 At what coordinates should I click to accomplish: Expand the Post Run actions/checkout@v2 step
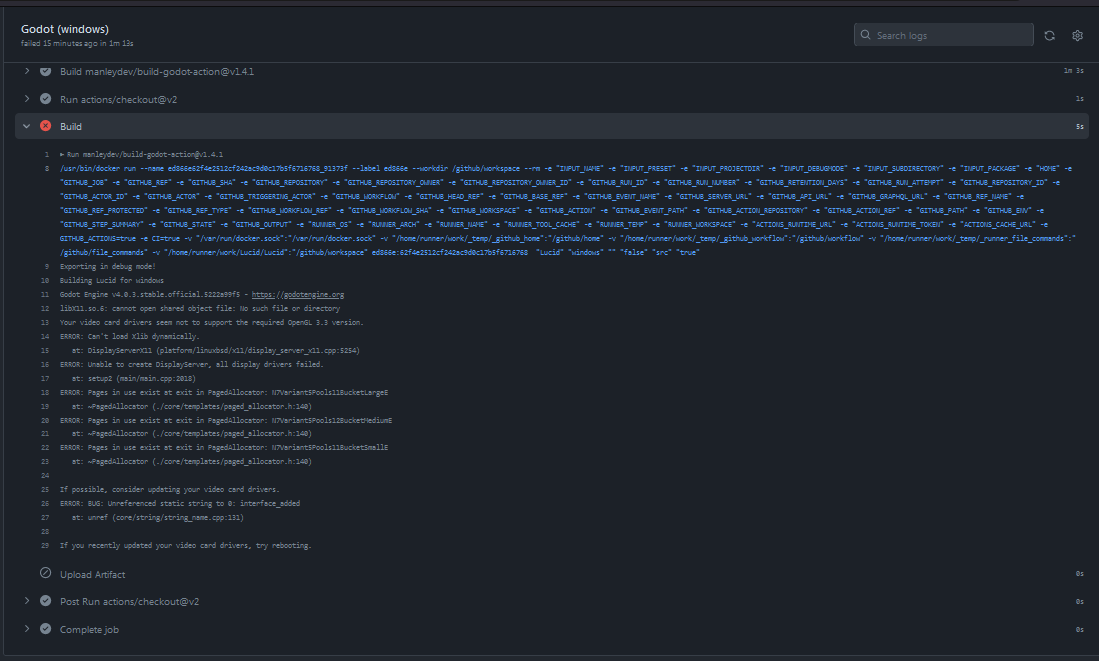26,601
